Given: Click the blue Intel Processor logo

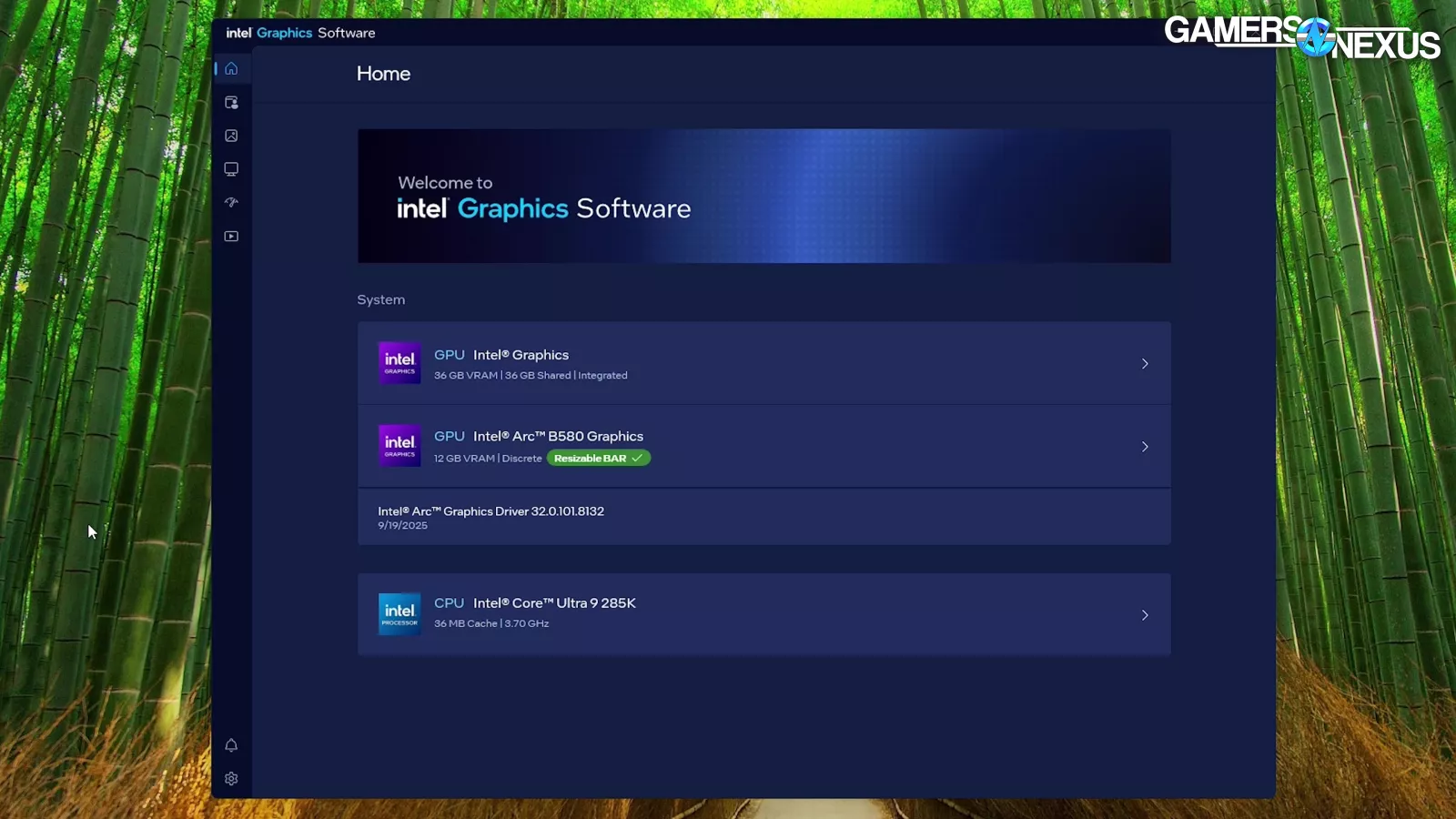Looking at the screenshot, I should 399,614.
